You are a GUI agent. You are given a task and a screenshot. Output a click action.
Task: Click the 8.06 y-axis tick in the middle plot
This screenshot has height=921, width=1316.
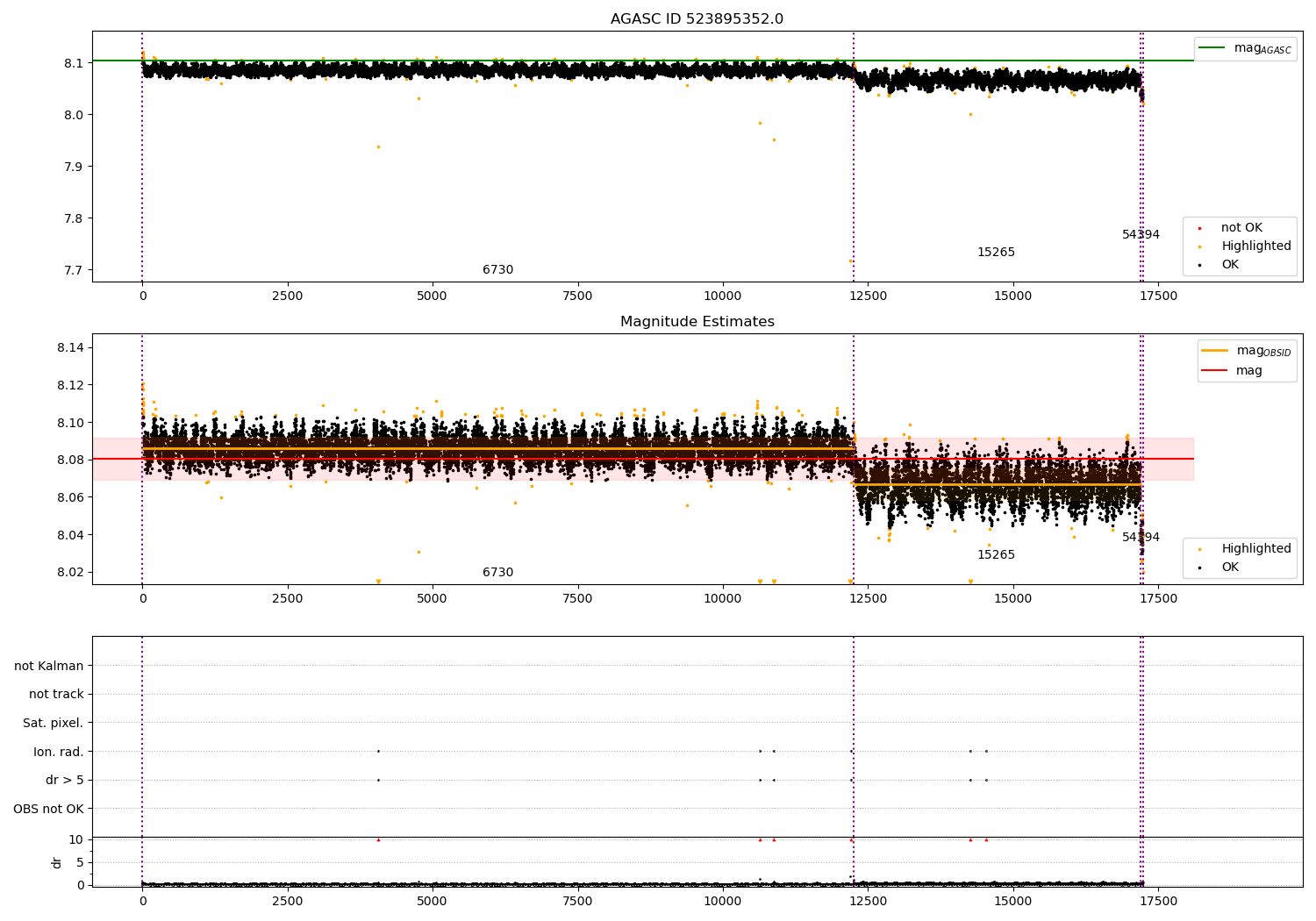pos(70,497)
